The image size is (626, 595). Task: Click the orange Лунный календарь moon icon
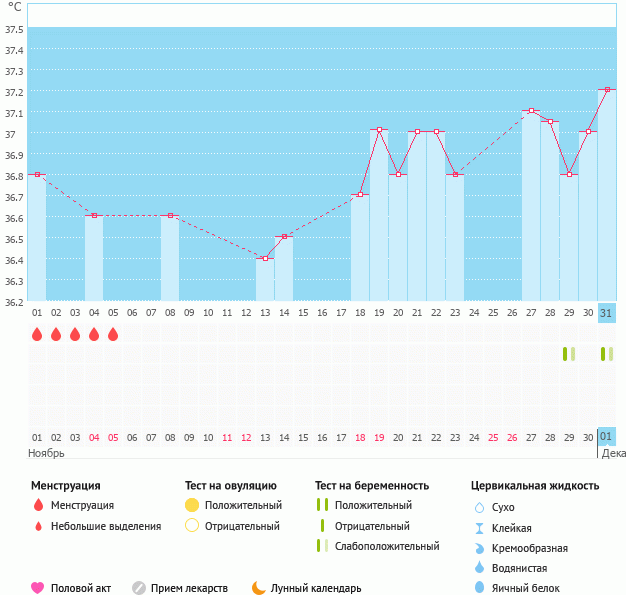pyautogui.click(x=258, y=588)
